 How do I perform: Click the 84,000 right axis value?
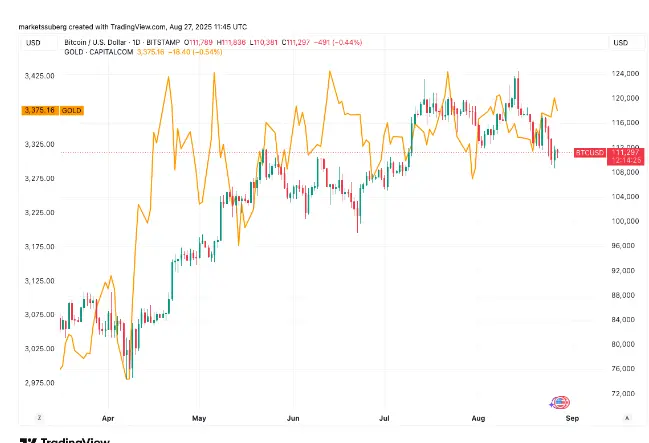[623, 319]
